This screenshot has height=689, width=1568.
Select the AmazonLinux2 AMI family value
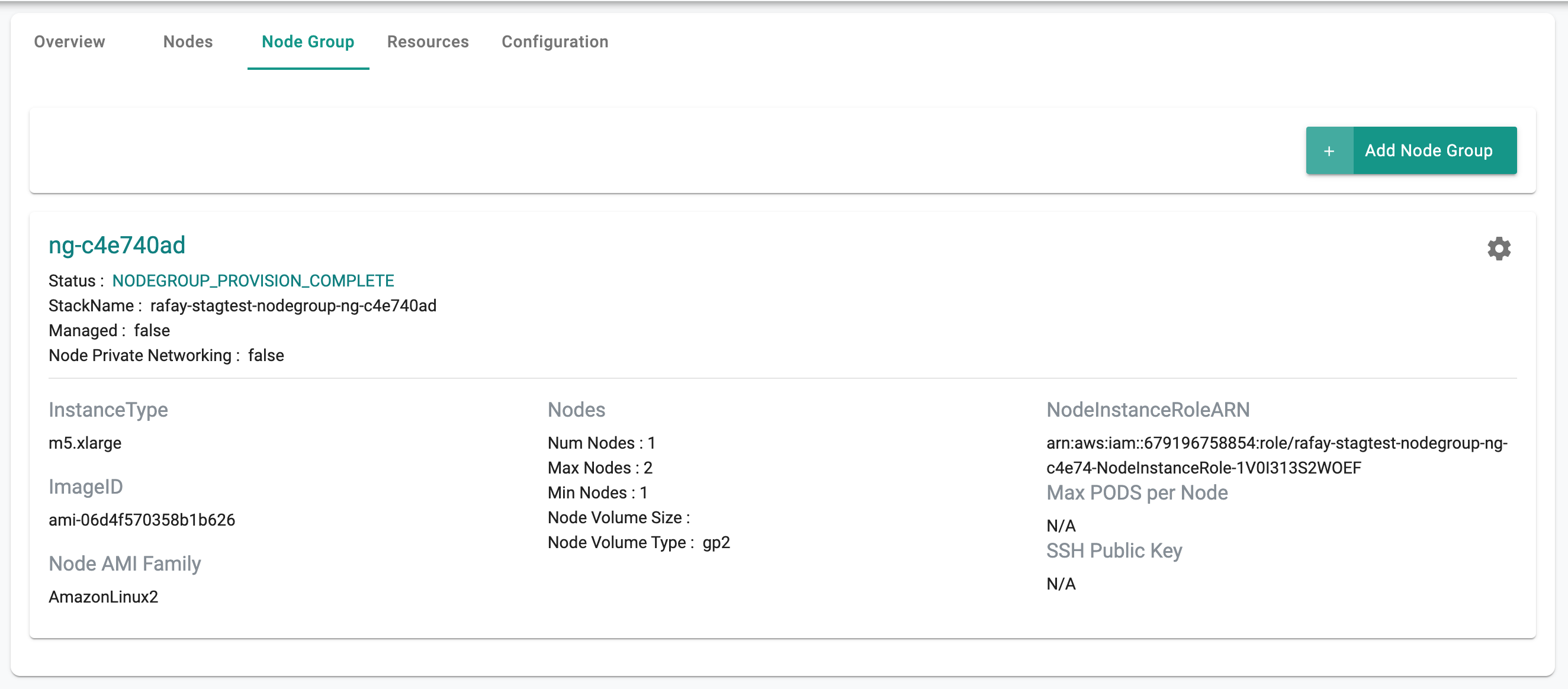104,597
